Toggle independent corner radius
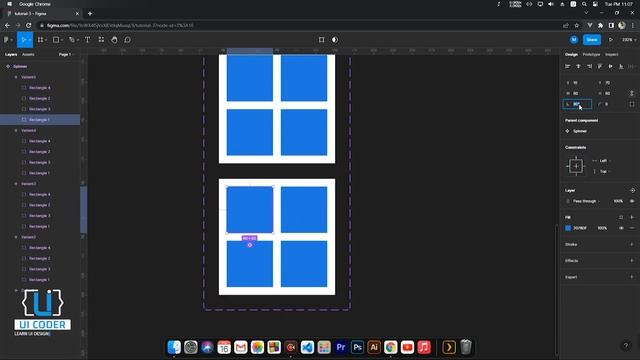 (x=632, y=104)
